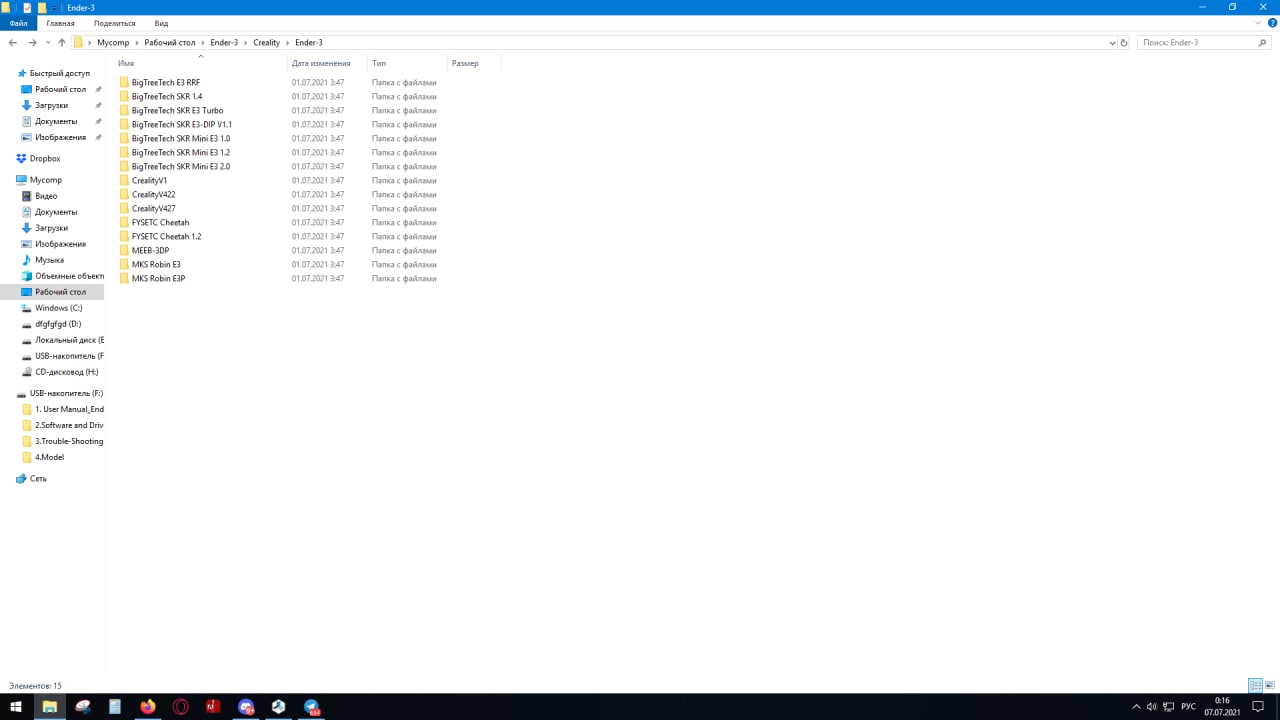Open pinned Загрузки under Быстрый доступ
Screen dimensions: 1280x720
51,105
